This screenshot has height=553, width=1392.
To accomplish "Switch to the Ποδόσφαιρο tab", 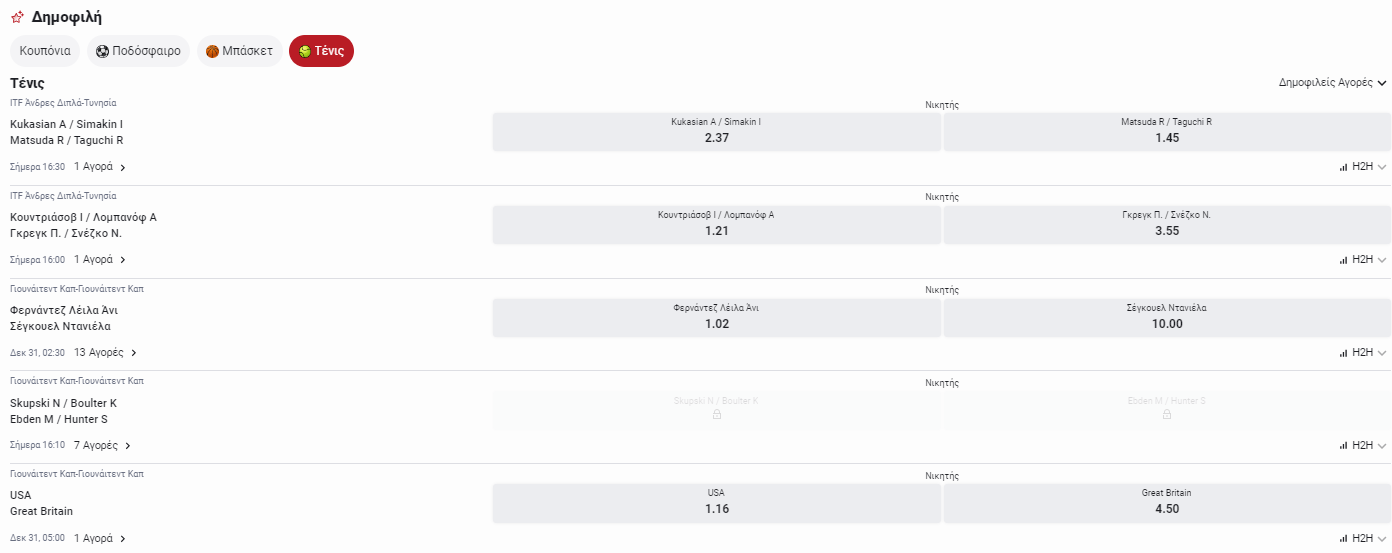I will pos(138,51).
